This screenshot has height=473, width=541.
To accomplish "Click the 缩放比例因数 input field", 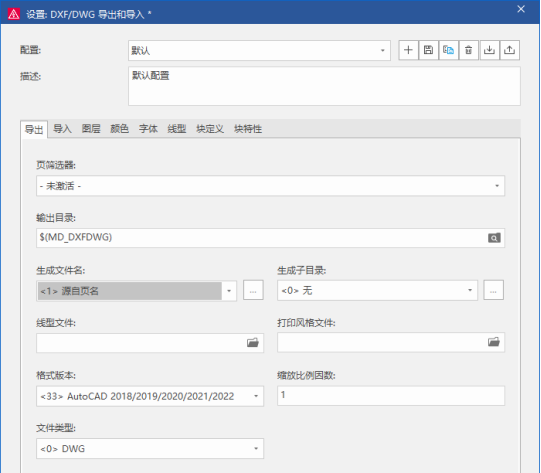I will (x=391, y=395).
